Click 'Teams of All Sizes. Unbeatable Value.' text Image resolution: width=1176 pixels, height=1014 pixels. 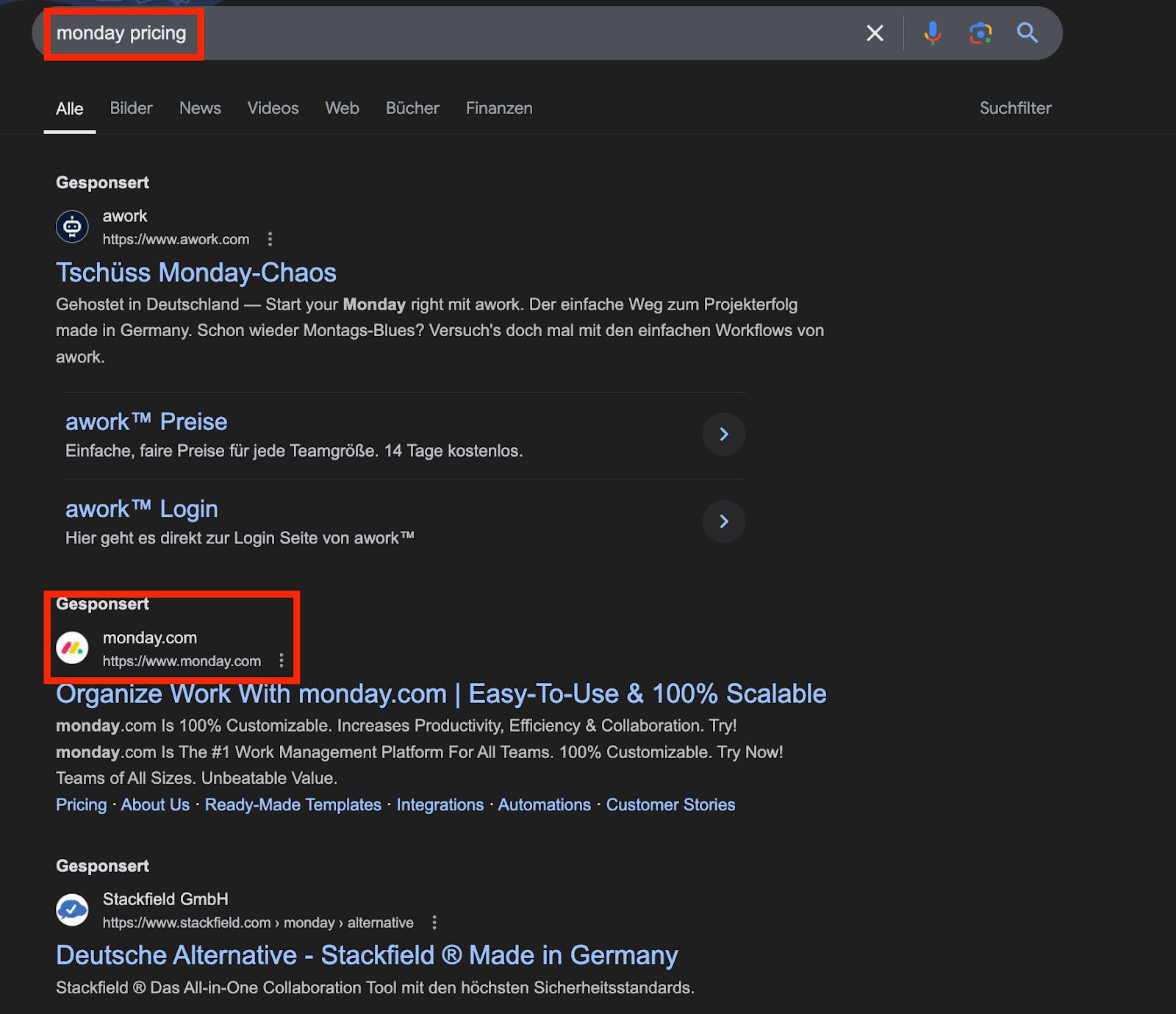196,778
